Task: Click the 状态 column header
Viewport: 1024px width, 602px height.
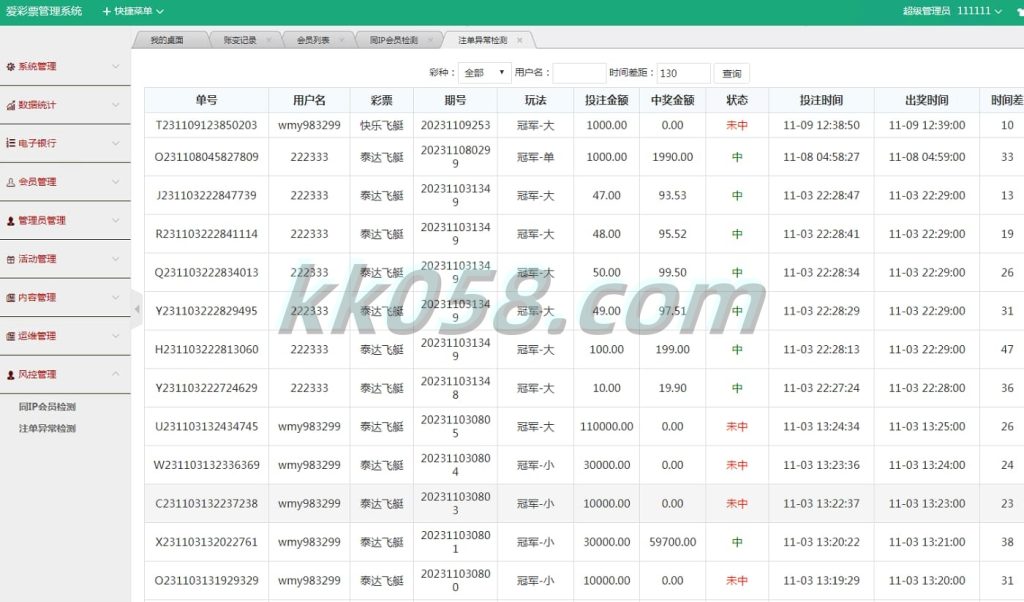Action: (x=737, y=100)
